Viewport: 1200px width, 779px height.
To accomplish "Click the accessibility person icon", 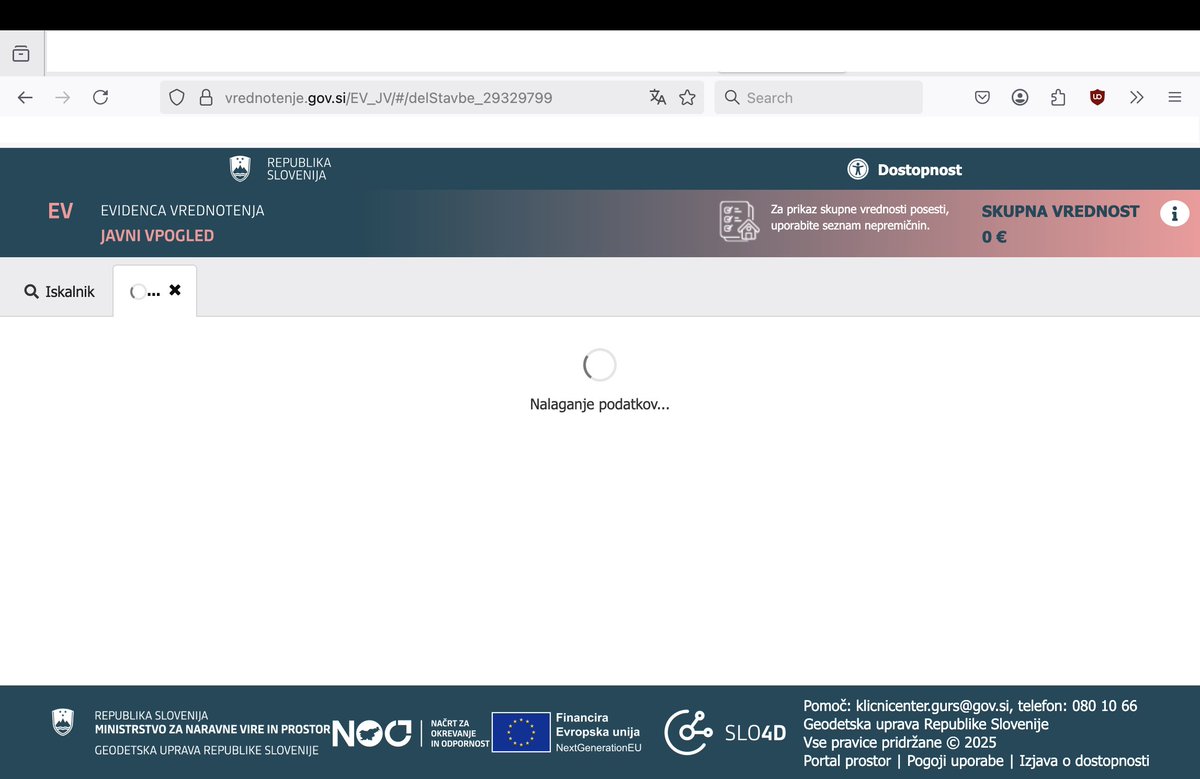I will click(858, 169).
